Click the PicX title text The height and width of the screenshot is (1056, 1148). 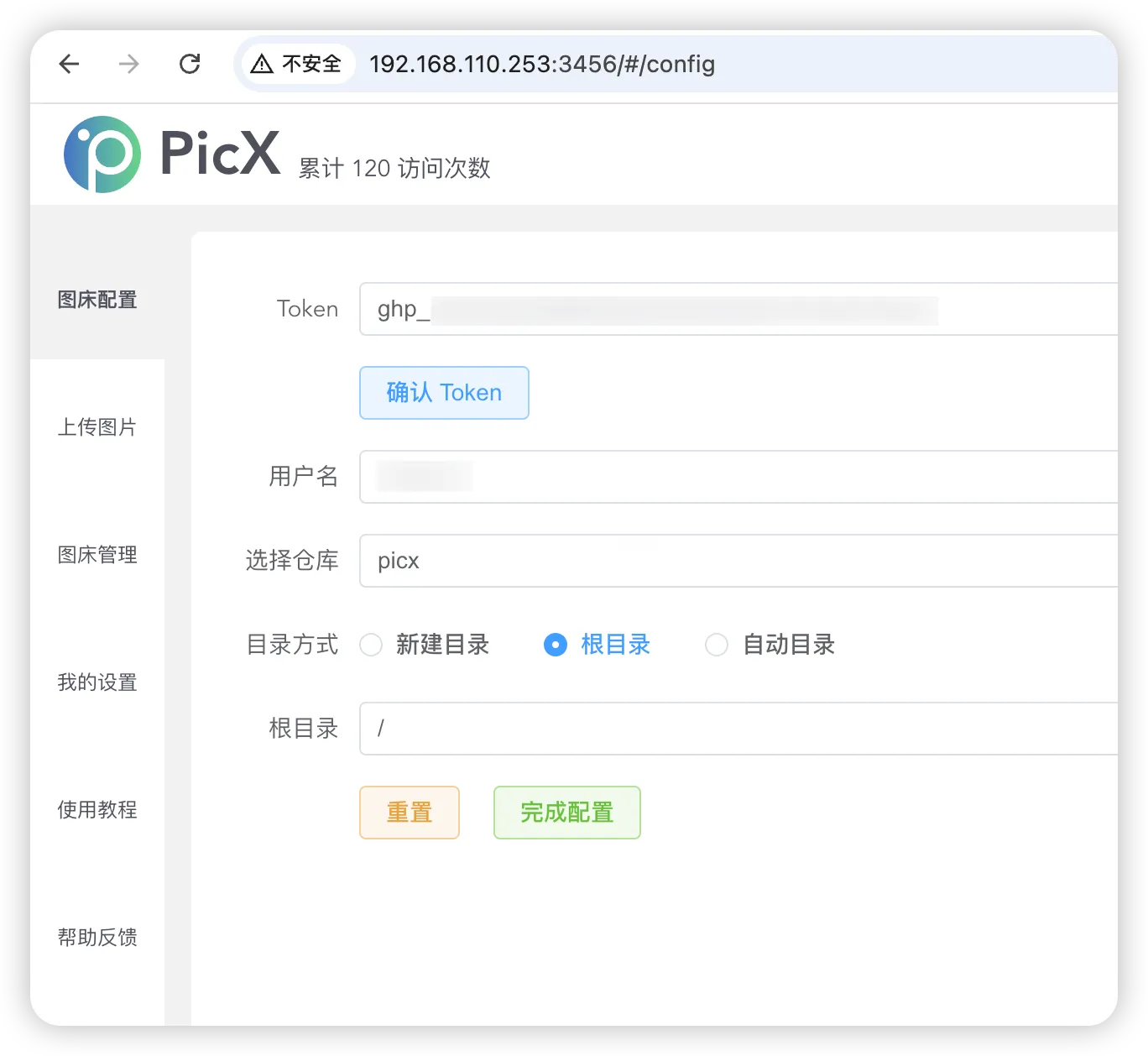(x=220, y=153)
